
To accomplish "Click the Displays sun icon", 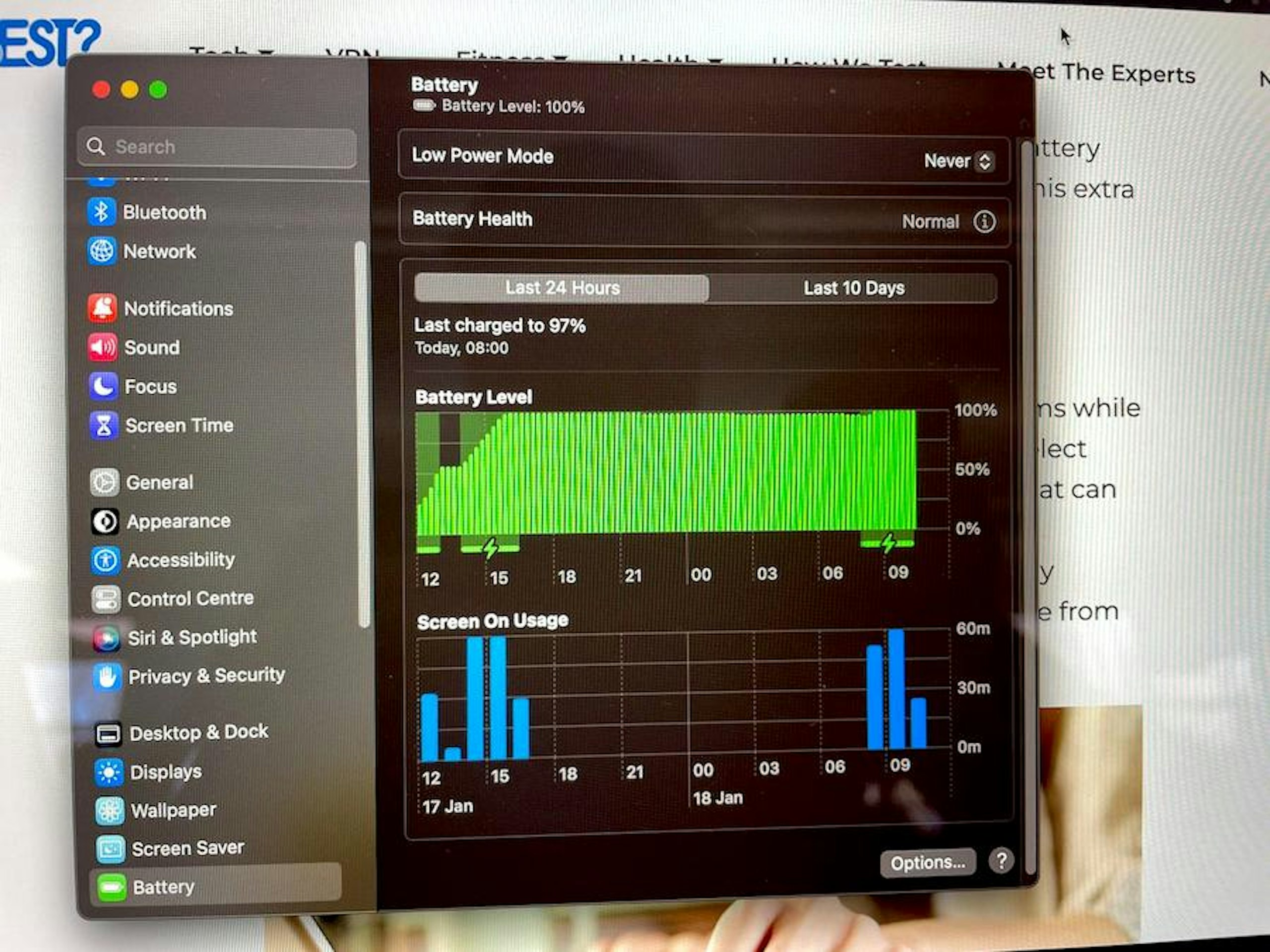I will 109,773.
